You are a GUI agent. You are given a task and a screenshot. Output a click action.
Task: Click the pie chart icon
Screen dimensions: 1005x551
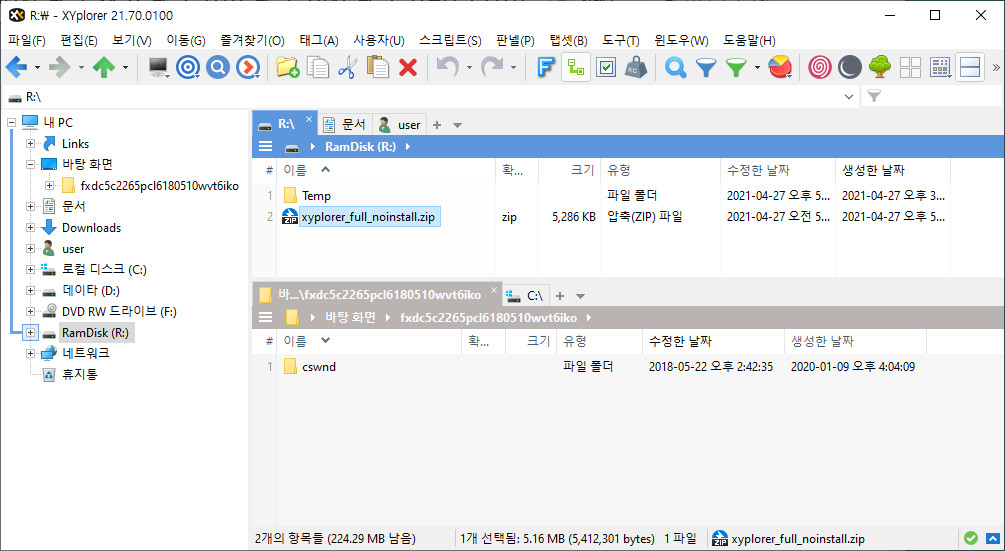tap(780, 67)
